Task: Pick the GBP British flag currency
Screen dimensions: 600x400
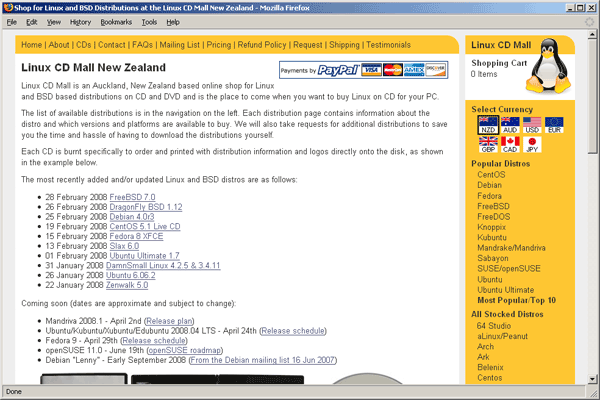Action: (x=488, y=144)
